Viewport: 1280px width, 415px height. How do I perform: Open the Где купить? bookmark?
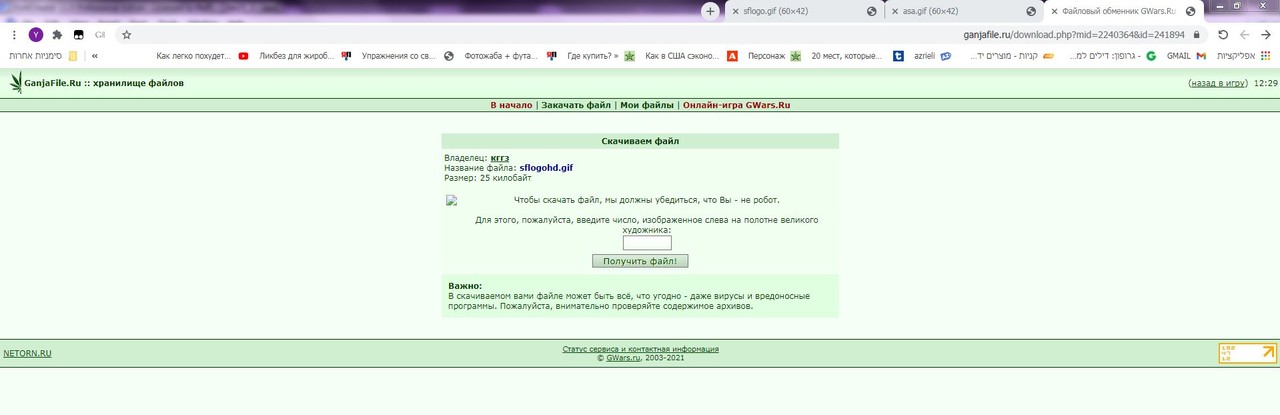[600, 56]
